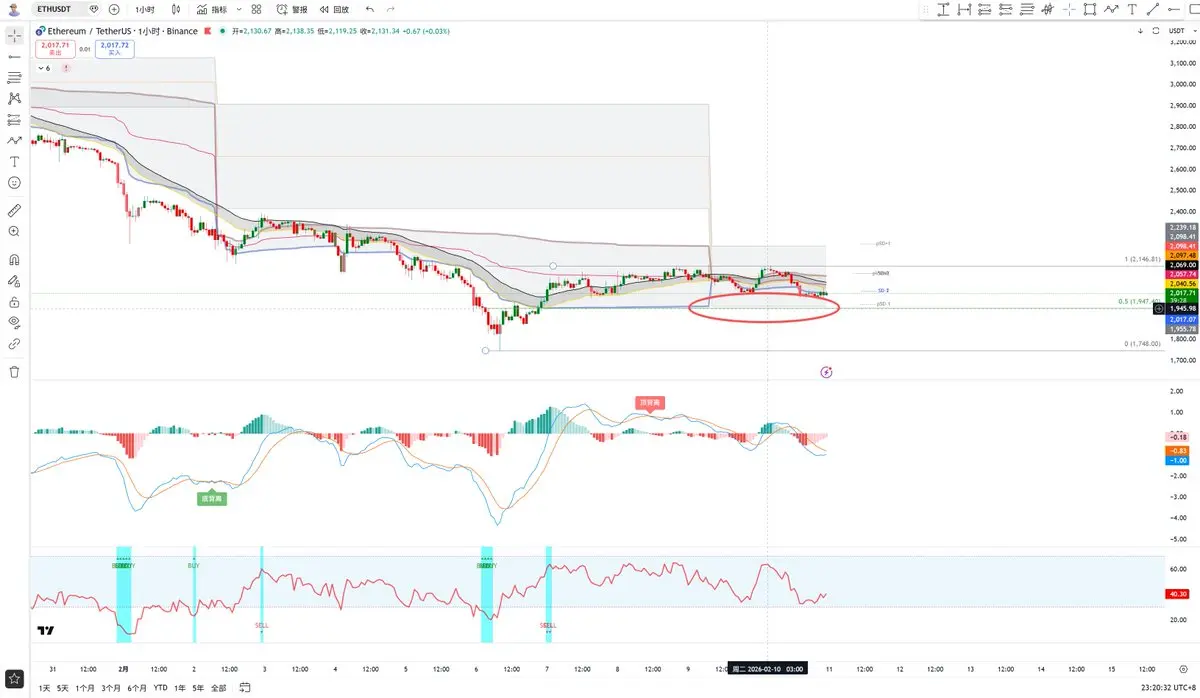Viewport: 1200px width, 698px height.
Task: Select the text annotation tool in sidebar
Action: [x=14, y=161]
